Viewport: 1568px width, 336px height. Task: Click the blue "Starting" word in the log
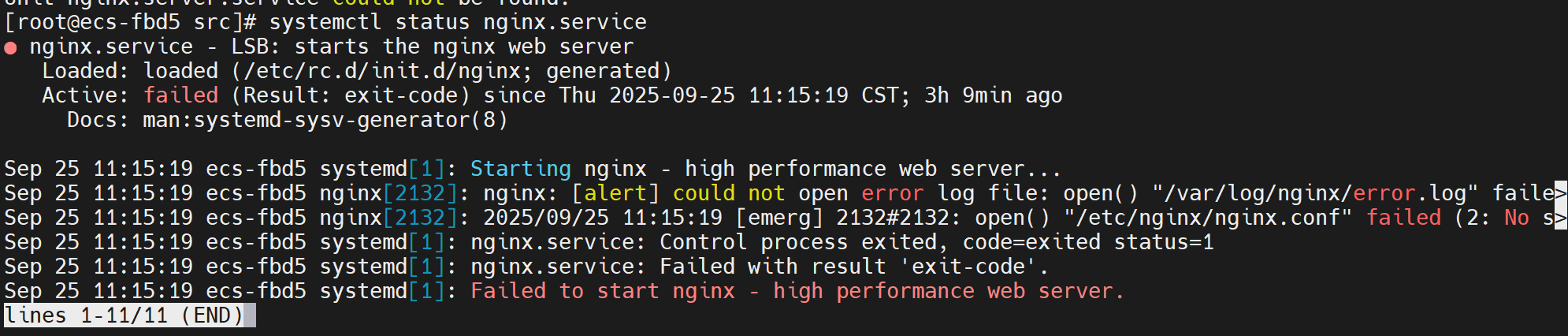pyautogui.click(x=520, y=169)
